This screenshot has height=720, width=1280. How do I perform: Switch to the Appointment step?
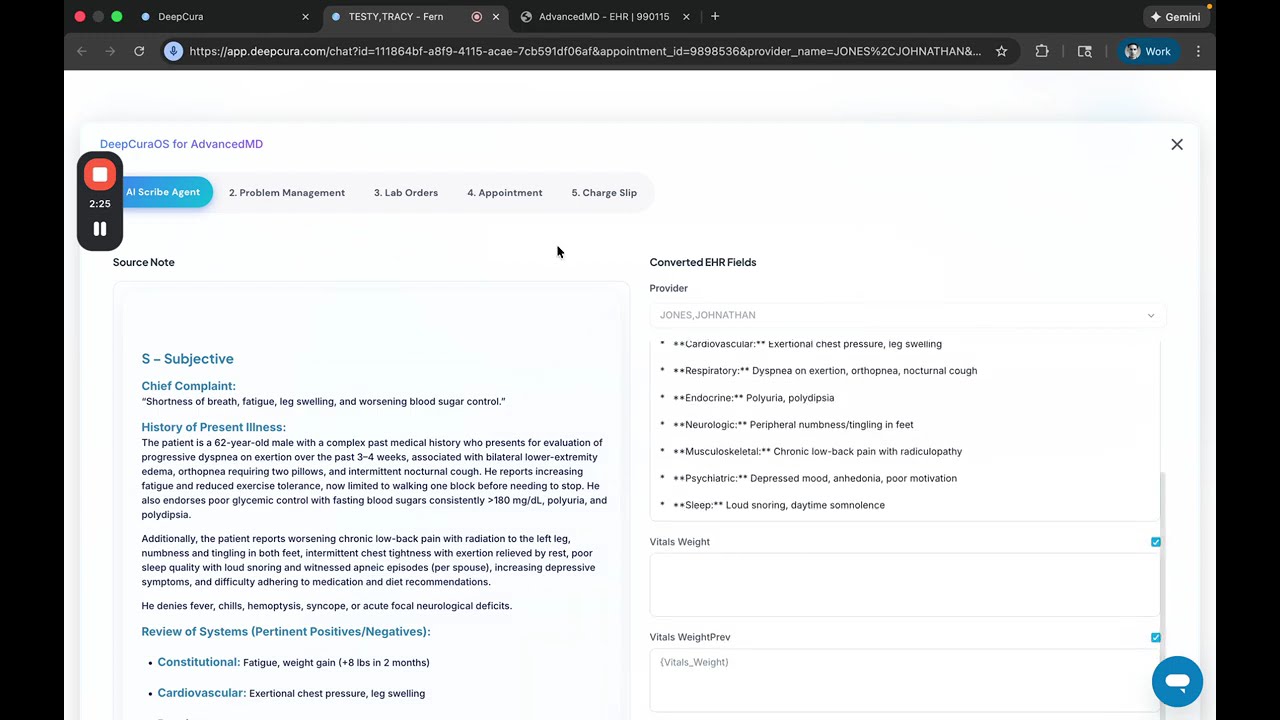click(505, 193)
